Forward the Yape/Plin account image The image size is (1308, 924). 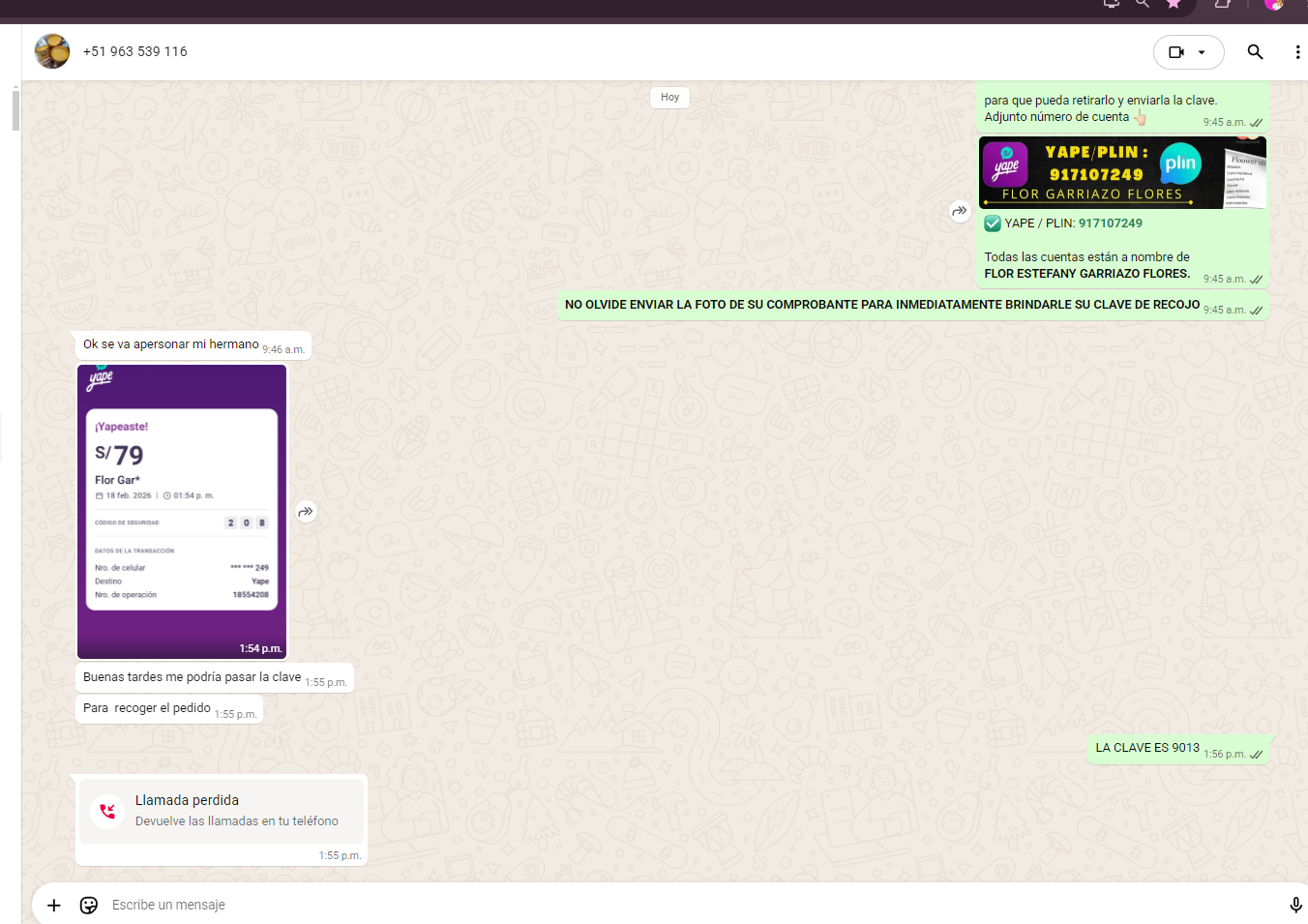point(959,211)
